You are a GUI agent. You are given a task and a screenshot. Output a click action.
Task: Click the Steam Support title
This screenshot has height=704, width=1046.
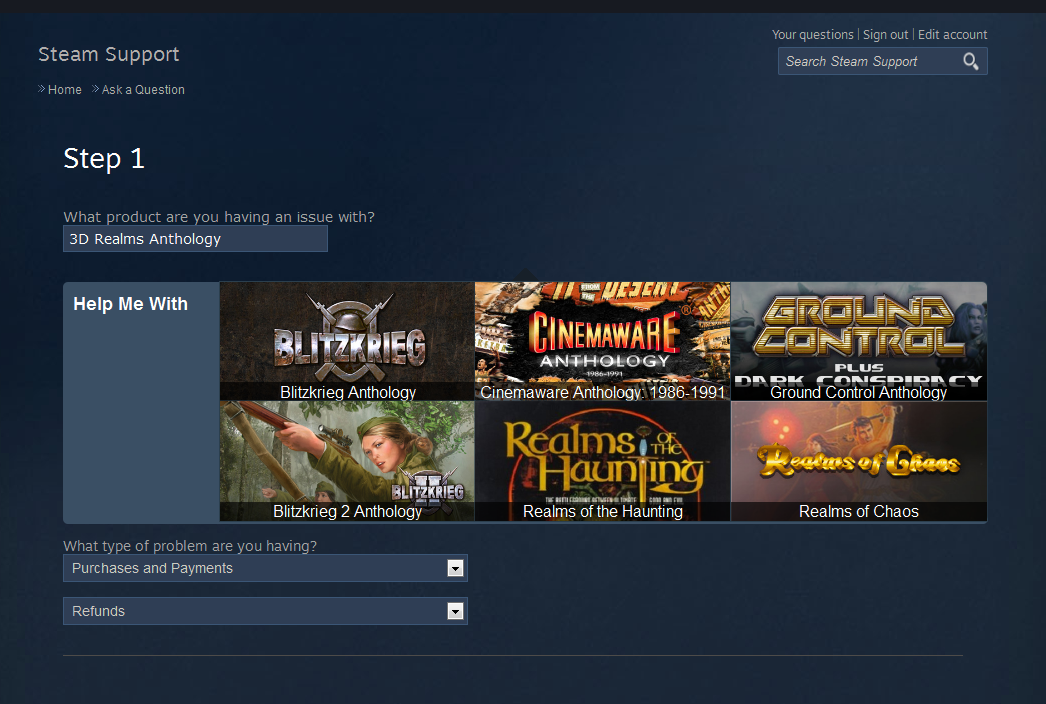coord(109,54)
